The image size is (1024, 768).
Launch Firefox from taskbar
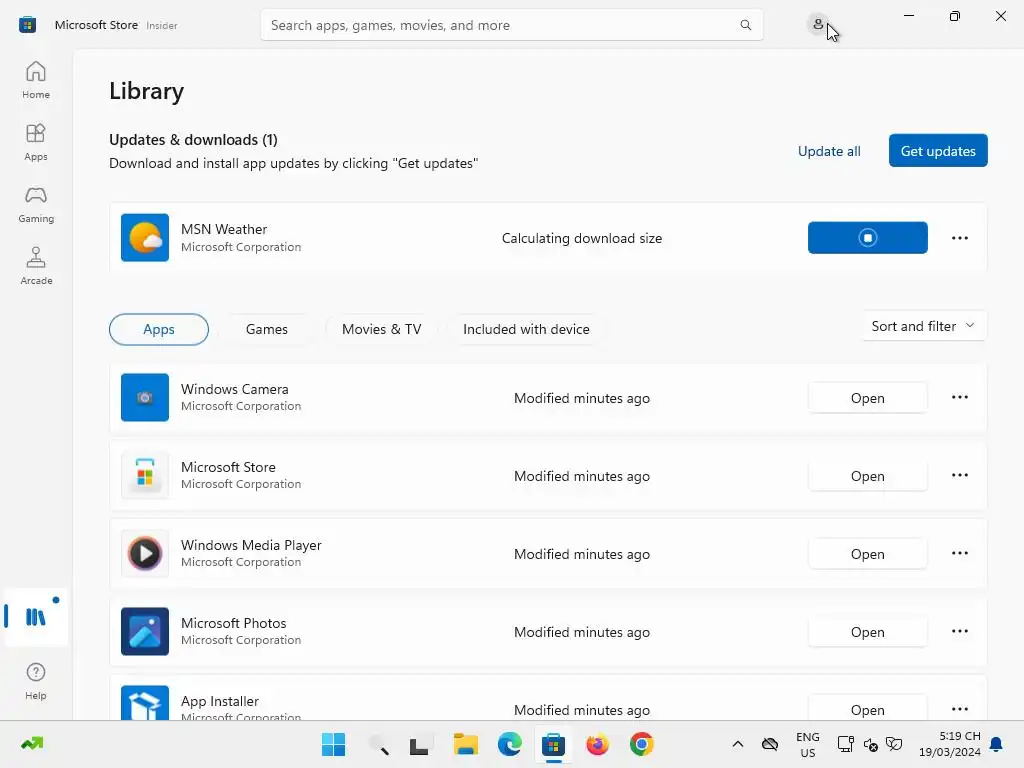coord(598,744)
